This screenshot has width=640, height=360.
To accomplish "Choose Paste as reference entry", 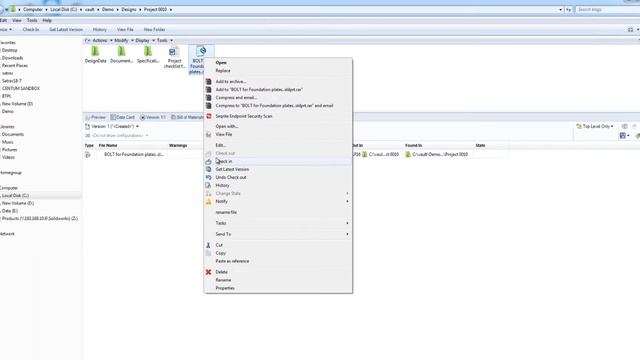I will tap(232, 261).
